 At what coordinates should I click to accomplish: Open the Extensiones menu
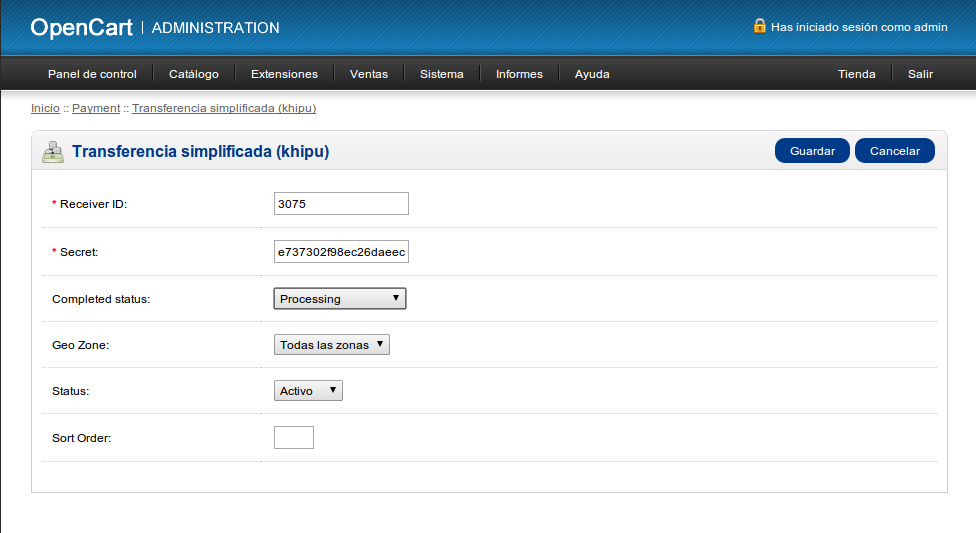pyautogui.click(x=284, y=74)
